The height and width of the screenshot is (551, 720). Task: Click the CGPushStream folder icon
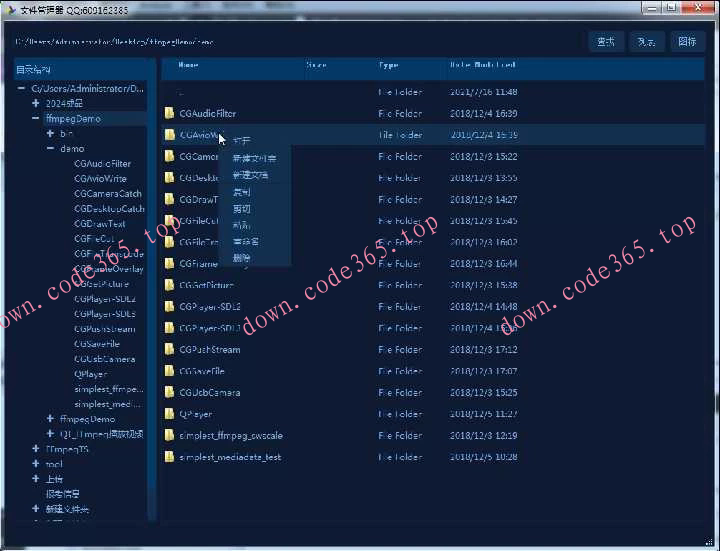click(x=170, y=350)
